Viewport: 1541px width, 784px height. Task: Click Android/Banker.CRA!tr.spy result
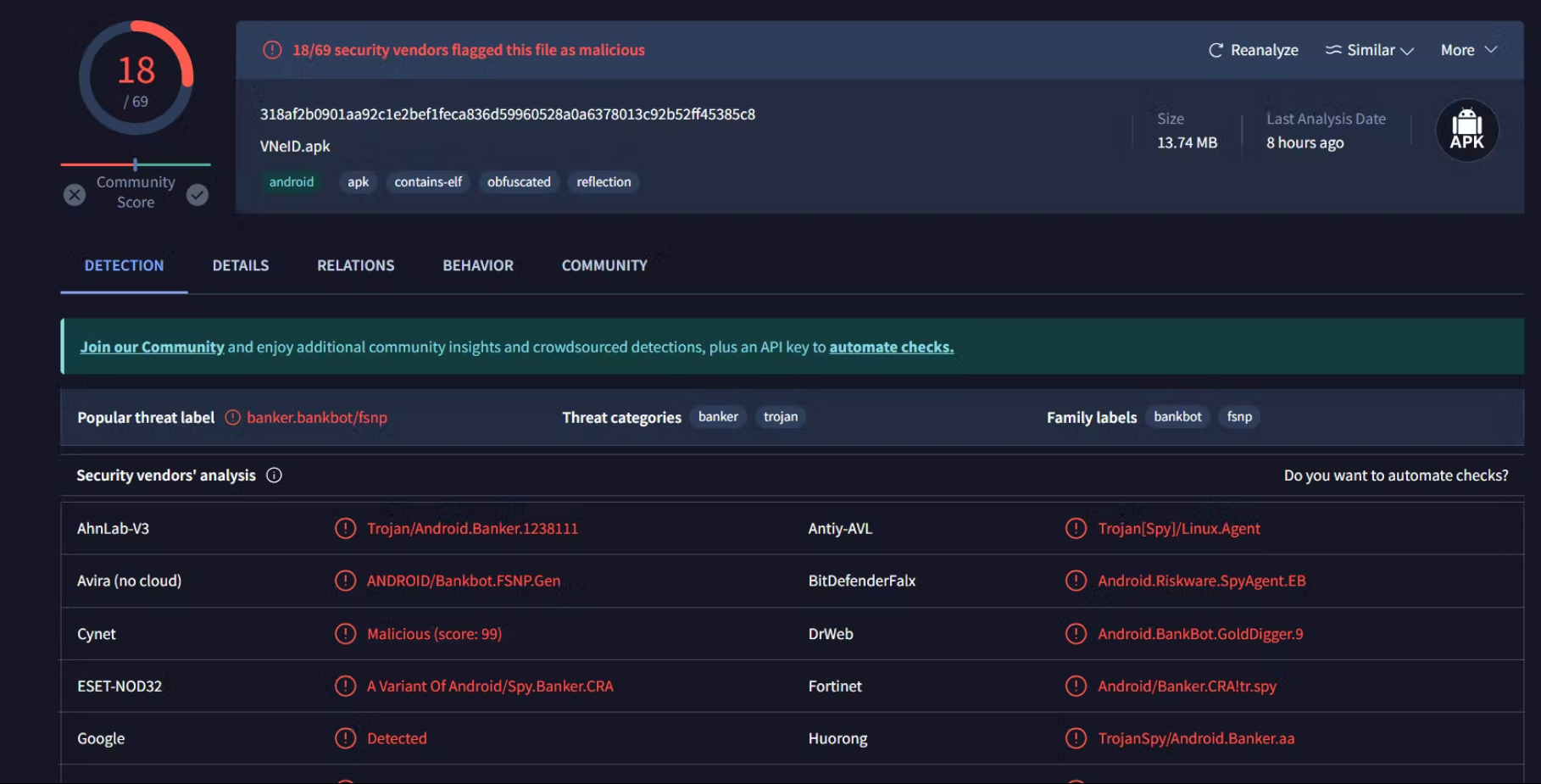pos(1187,686)
